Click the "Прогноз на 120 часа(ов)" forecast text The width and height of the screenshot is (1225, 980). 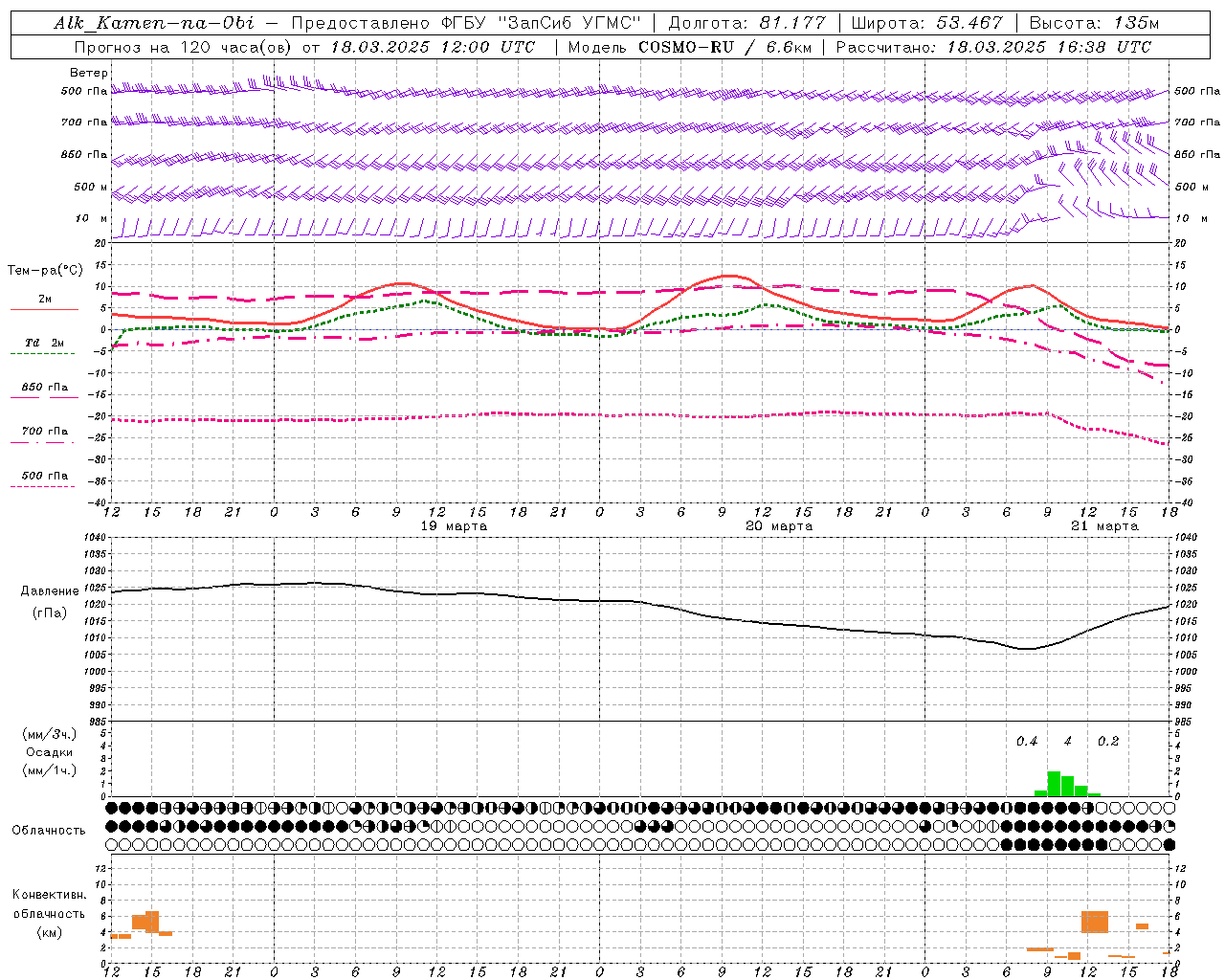coord(184,47)
